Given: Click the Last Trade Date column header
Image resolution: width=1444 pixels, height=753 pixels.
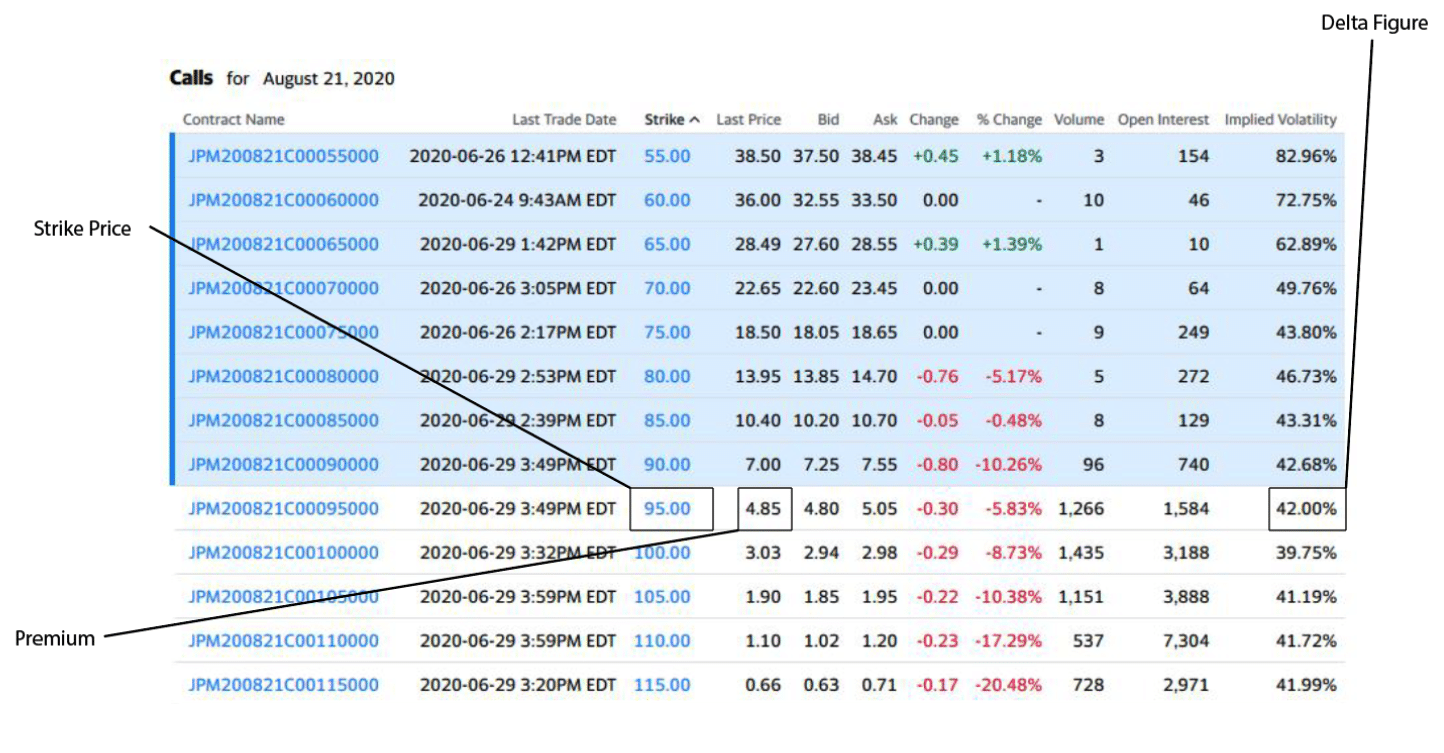Looking at the screenshot, I should tap(564, 119).
